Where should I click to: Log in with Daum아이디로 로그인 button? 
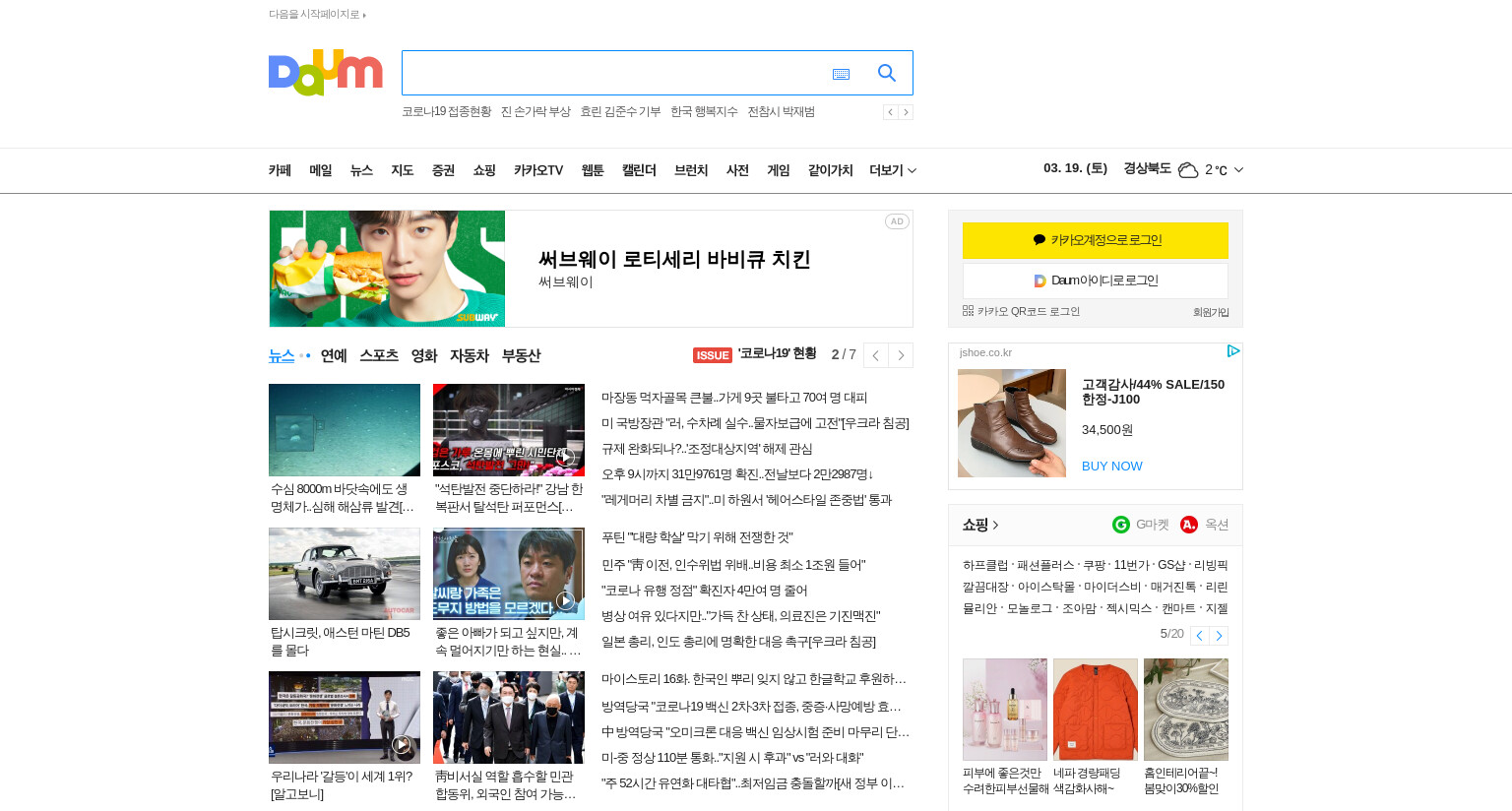(1096, 281)
